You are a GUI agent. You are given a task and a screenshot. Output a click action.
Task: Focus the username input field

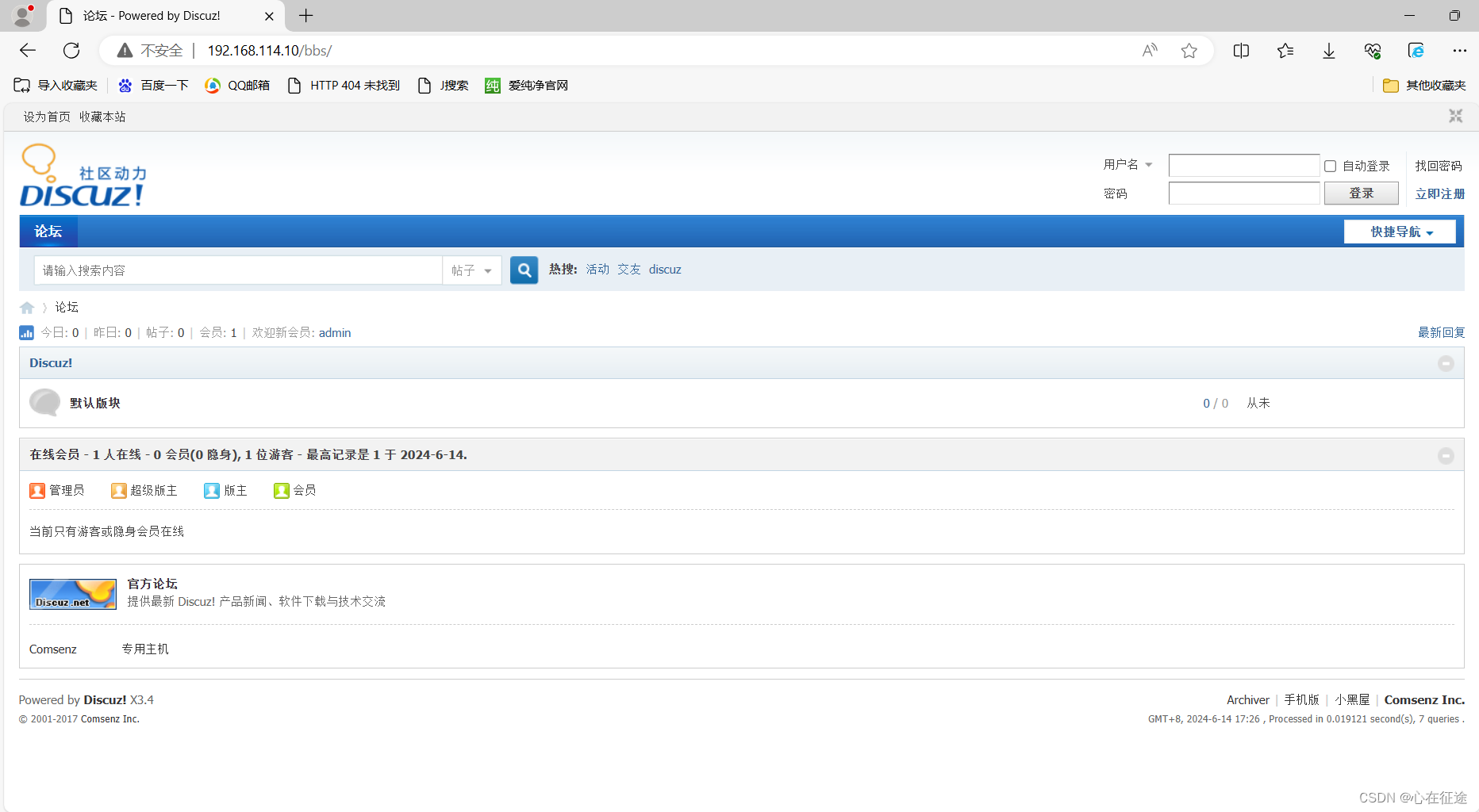point(1243,166)
